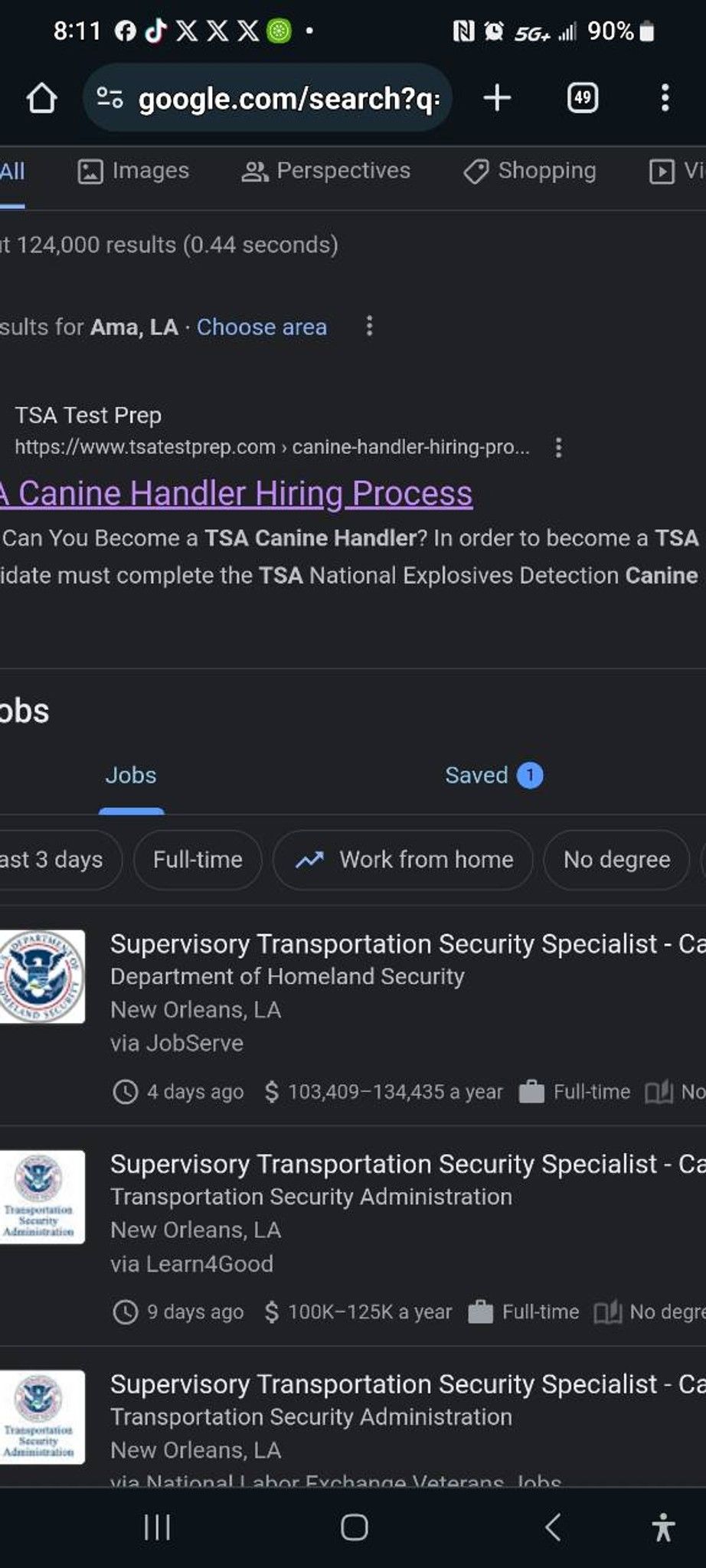Open Canine Handler Hiring Process link
This screenshot has height=1568, width=706.
(236, 494)
